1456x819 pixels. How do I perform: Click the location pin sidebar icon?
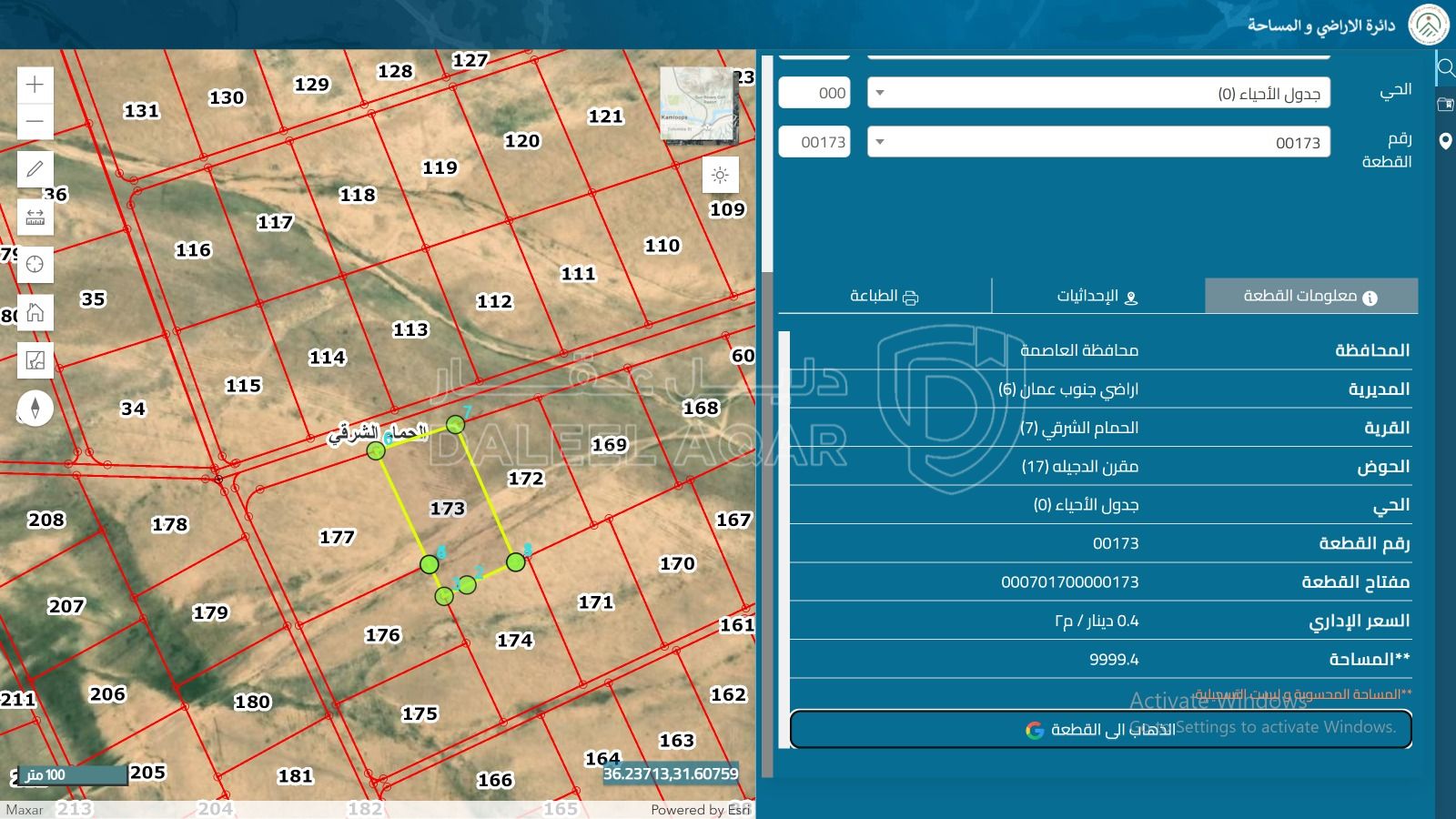(x=1445, y=141)
